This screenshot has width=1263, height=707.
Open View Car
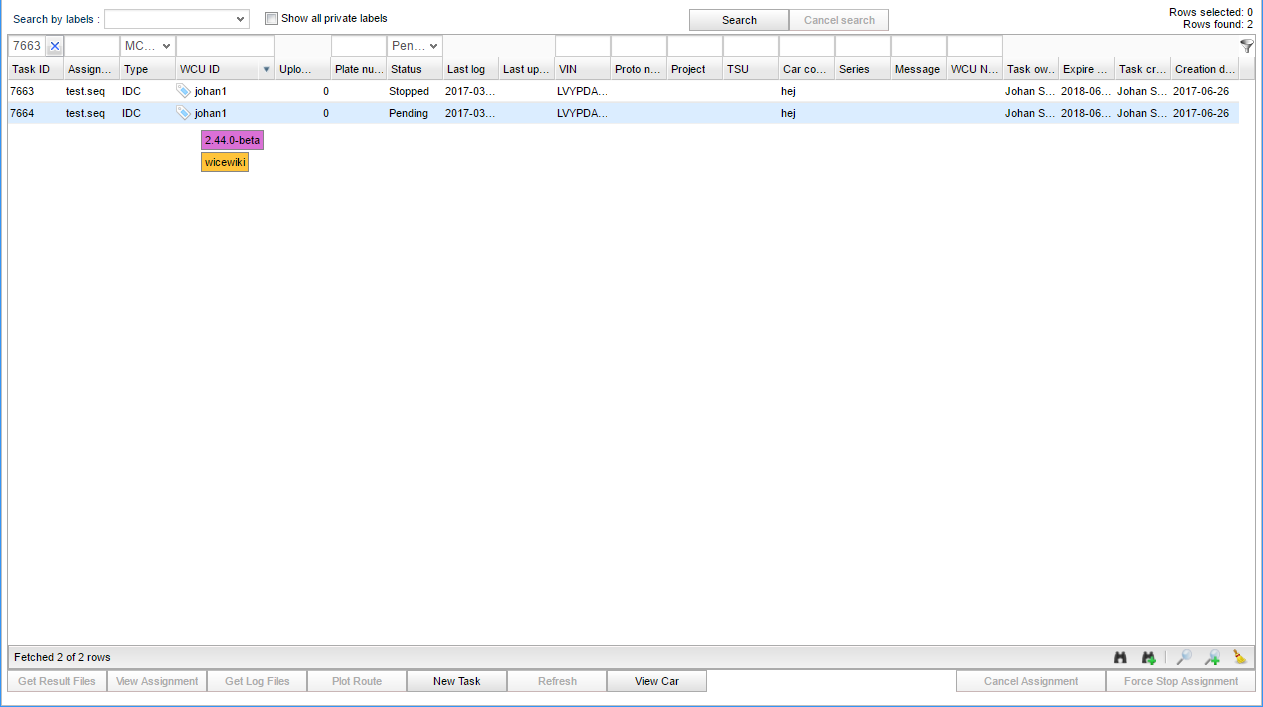656,681
